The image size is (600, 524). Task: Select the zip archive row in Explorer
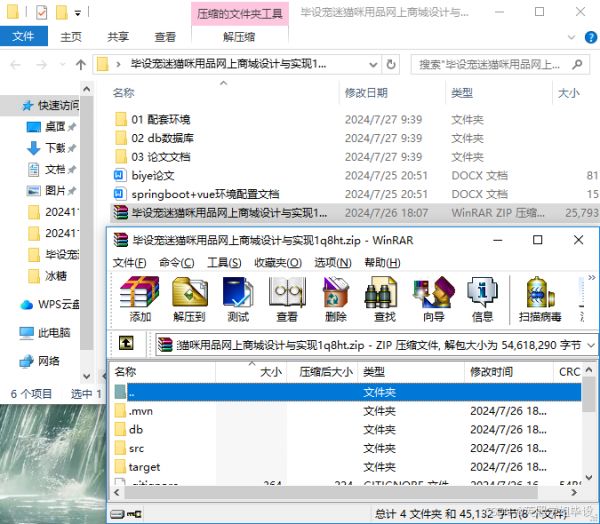pyautogui.click(x=354, y=213)
